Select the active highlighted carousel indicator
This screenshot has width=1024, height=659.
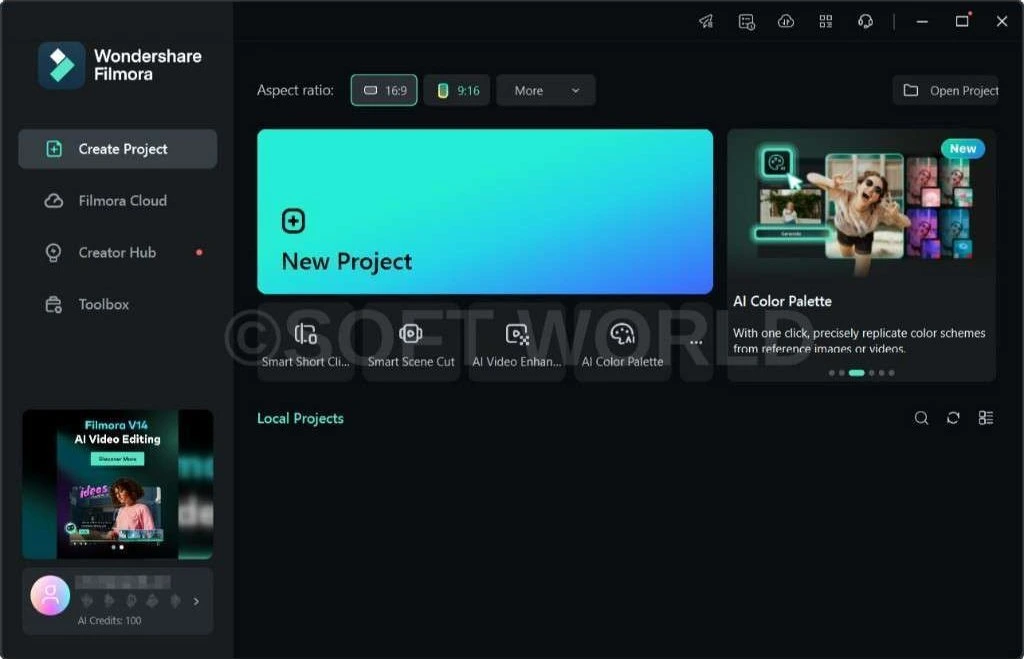(x=856, y=373)
